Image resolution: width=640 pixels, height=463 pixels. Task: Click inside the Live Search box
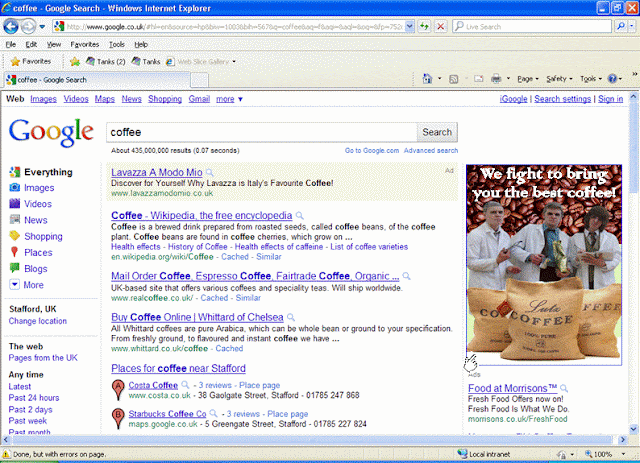[x=532, y=27]
